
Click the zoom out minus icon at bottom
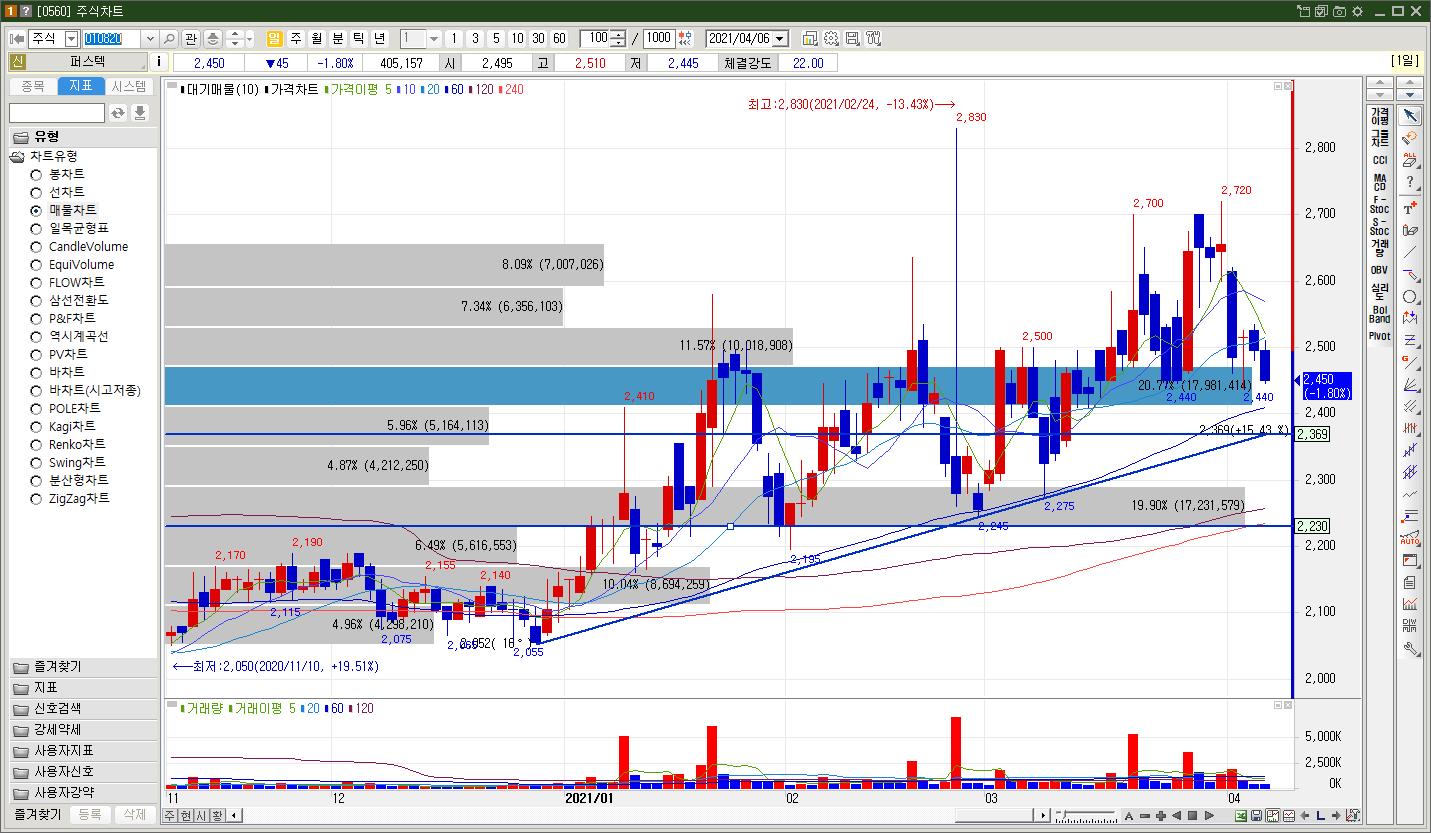click(x=1145, y=816)
